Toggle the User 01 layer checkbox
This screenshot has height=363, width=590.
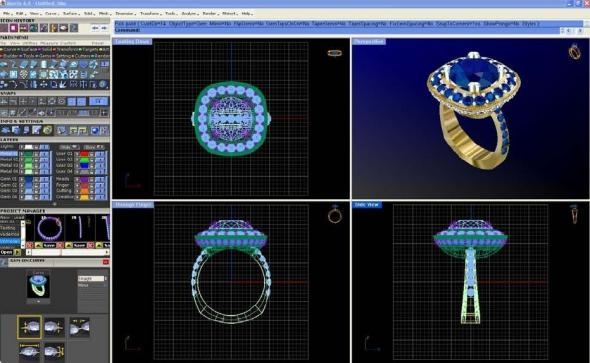77,154
